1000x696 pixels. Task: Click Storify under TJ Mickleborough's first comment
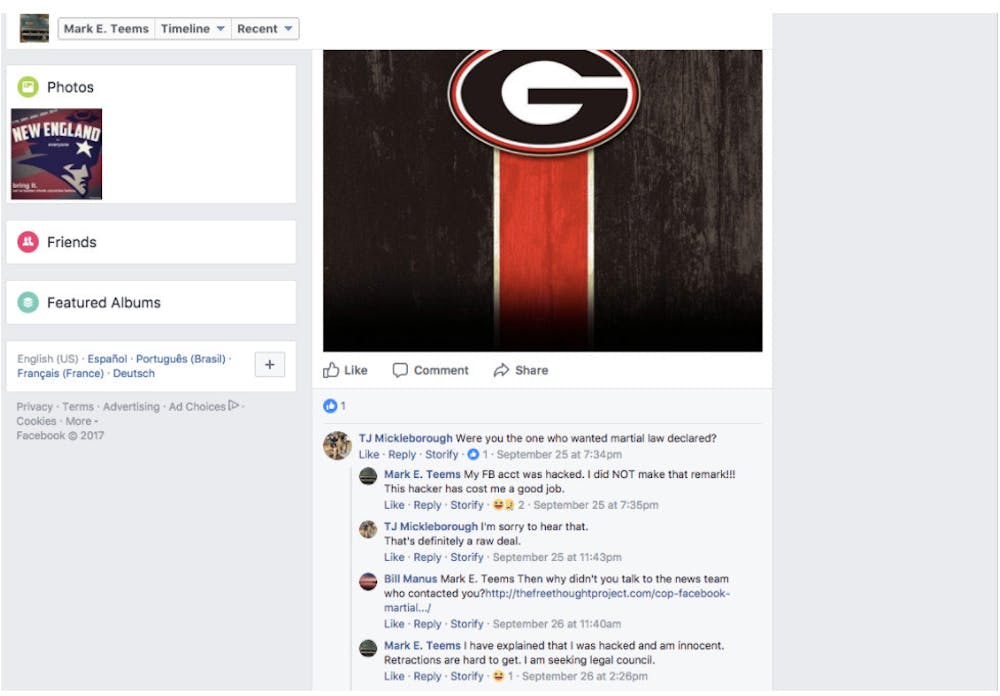click(x=442, y=455)
